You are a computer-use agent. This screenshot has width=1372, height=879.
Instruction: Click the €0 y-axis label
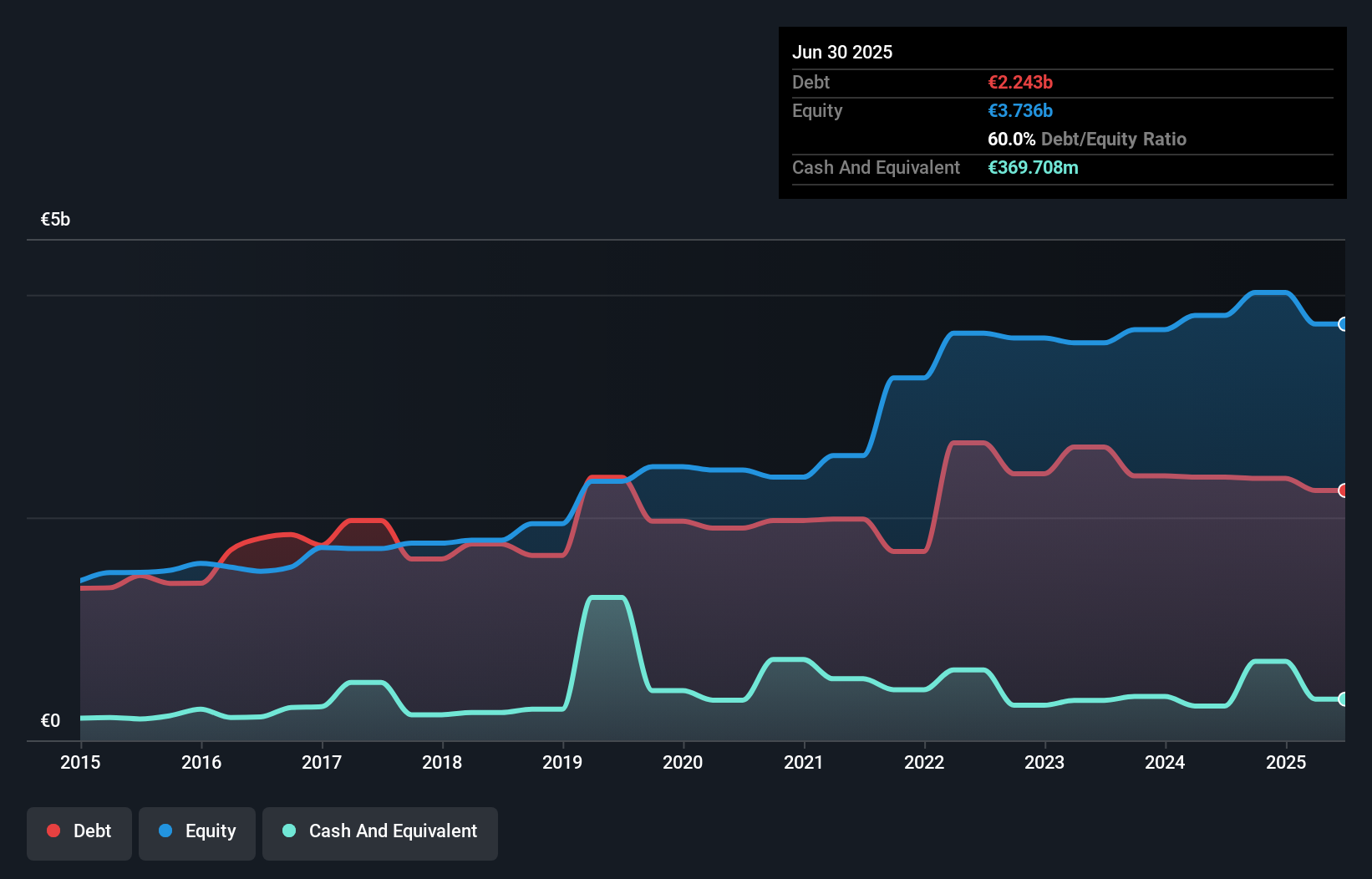50,720
